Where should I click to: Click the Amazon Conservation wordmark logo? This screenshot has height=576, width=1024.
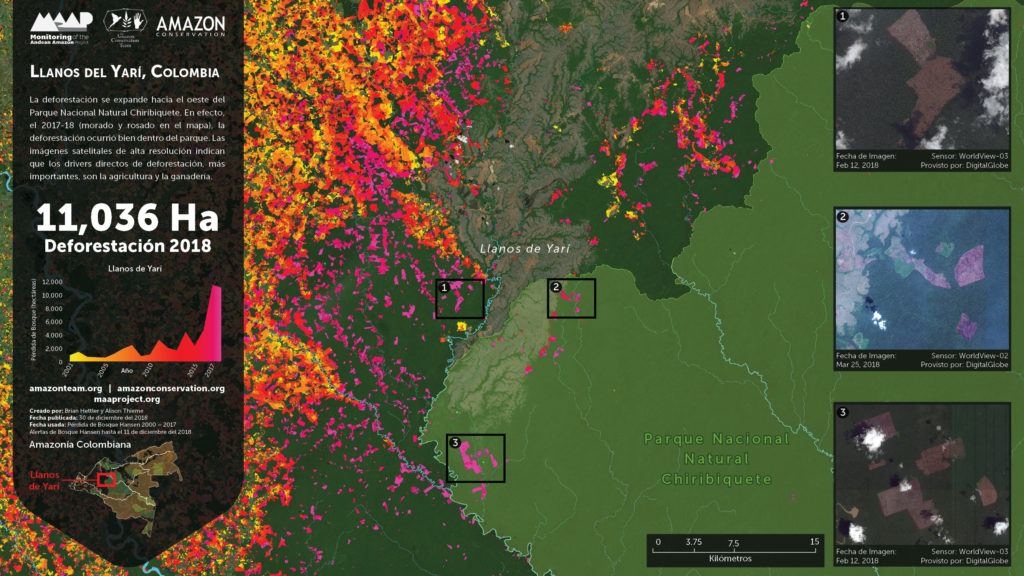(x=190, y=24)
